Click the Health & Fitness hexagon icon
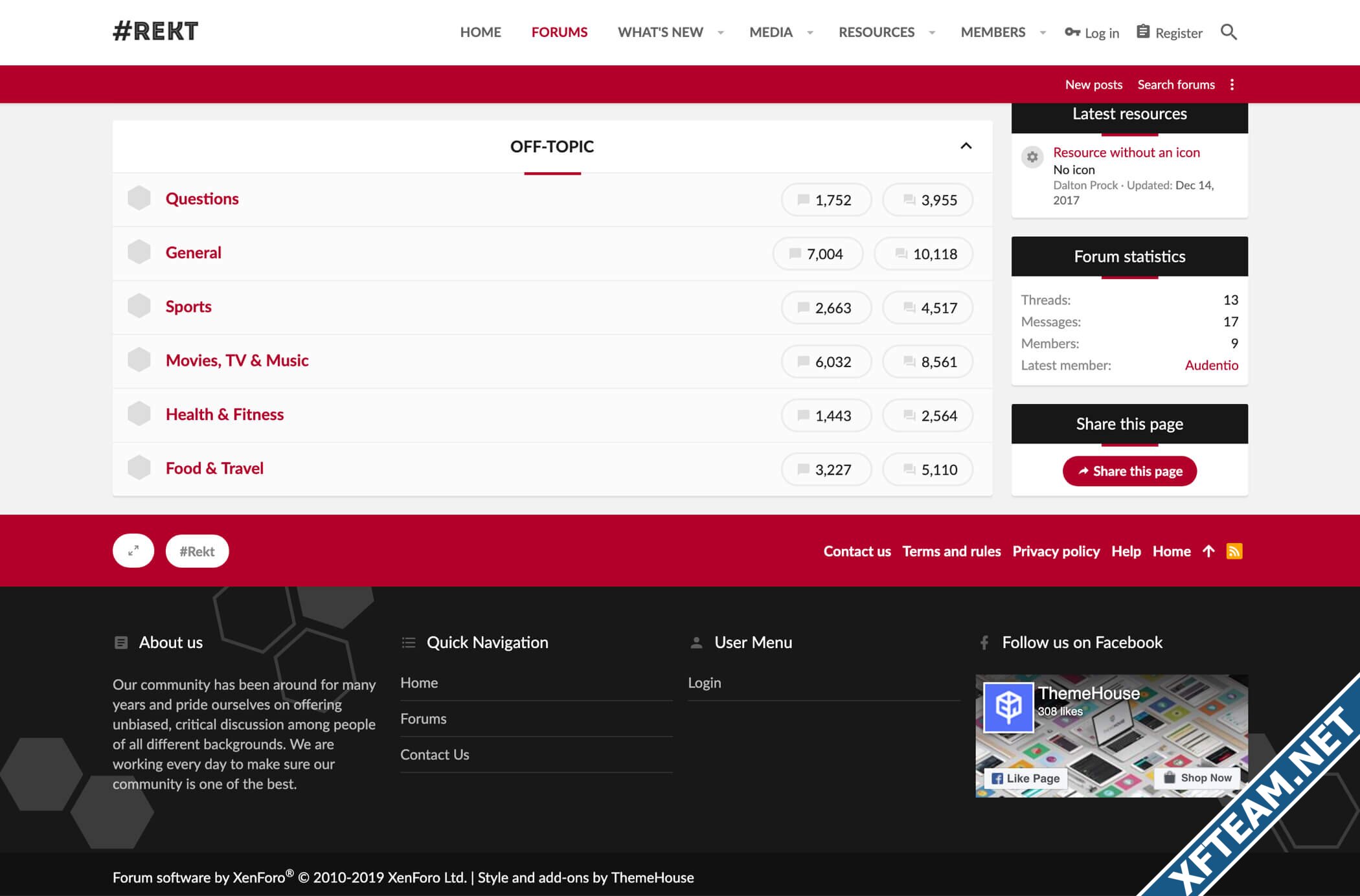 tap(139, 413)
